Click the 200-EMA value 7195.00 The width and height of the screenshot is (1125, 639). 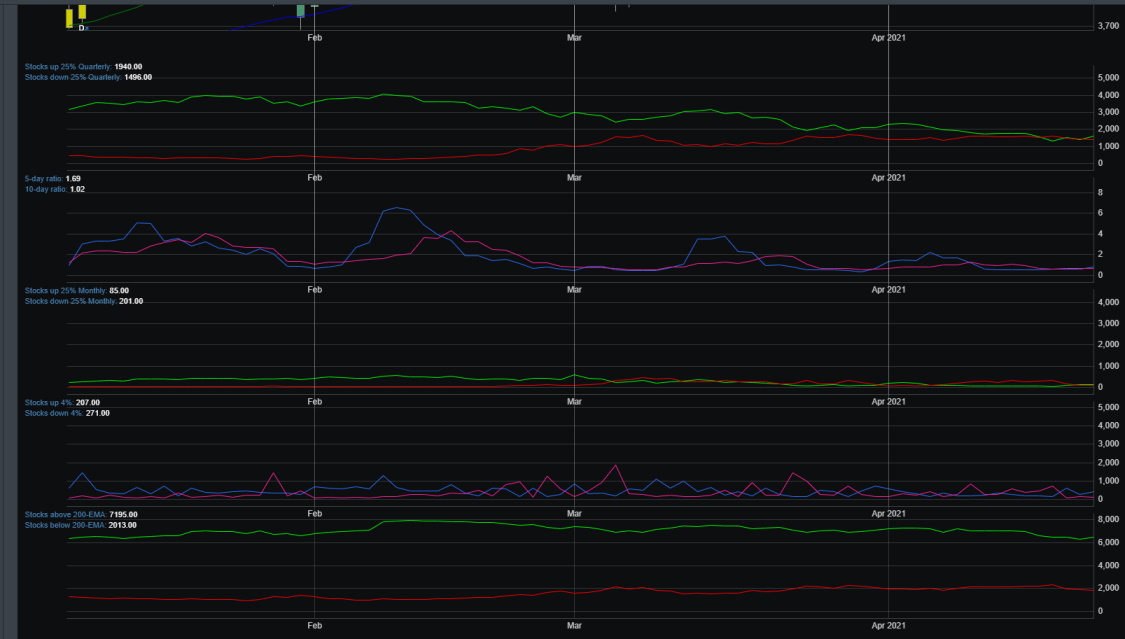[x=123, y=514]
